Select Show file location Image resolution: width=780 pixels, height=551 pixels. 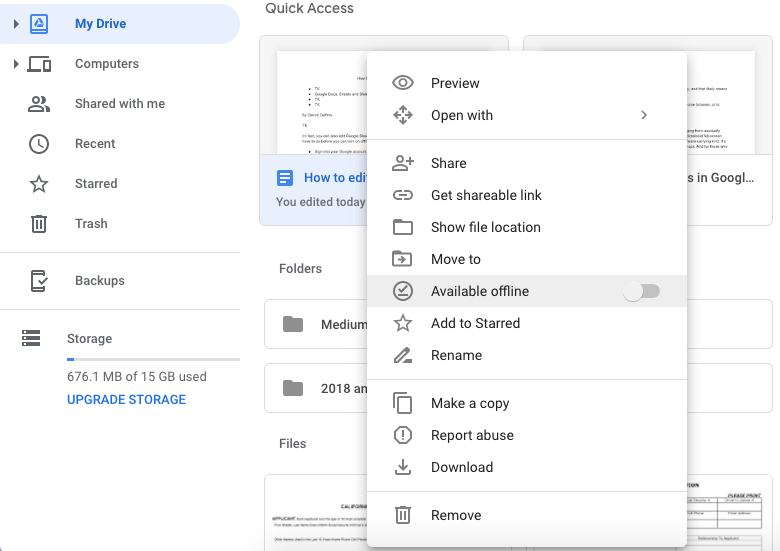(527, 227)
